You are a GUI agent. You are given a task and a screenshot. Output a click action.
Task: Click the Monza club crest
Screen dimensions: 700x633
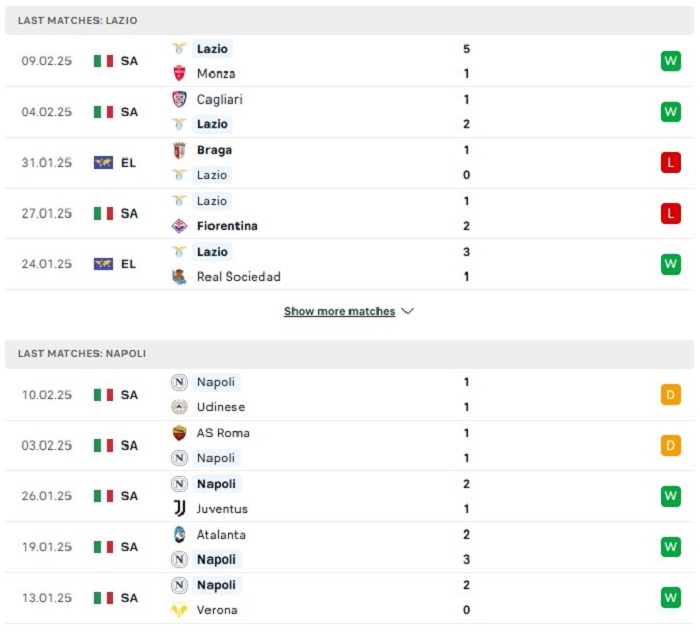(x=179, y=73)
